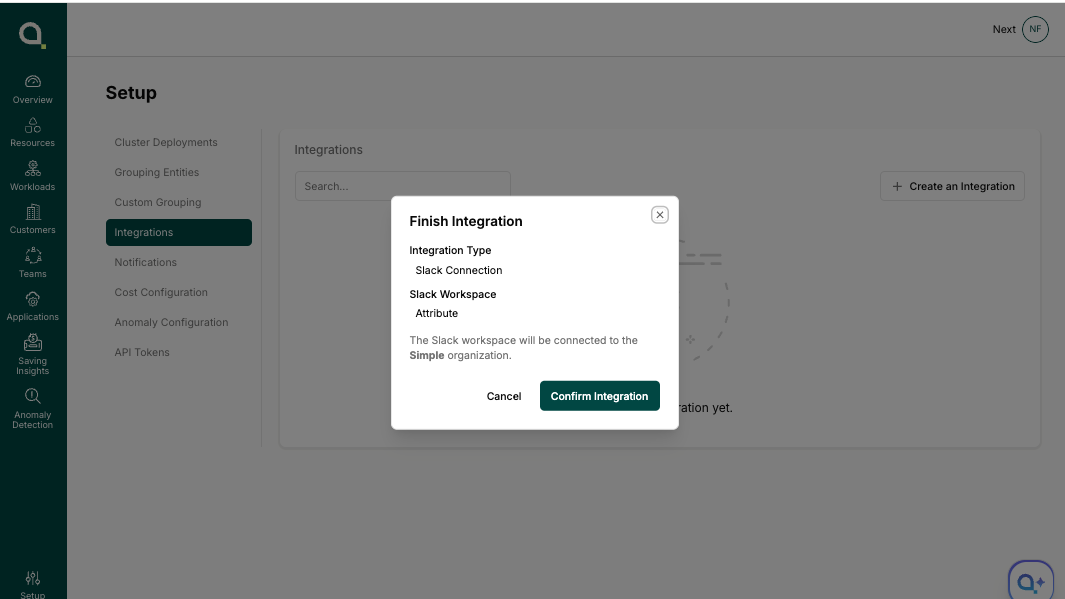
Task: Click the Slack Connection value text
Action: (x=458, y=270)
